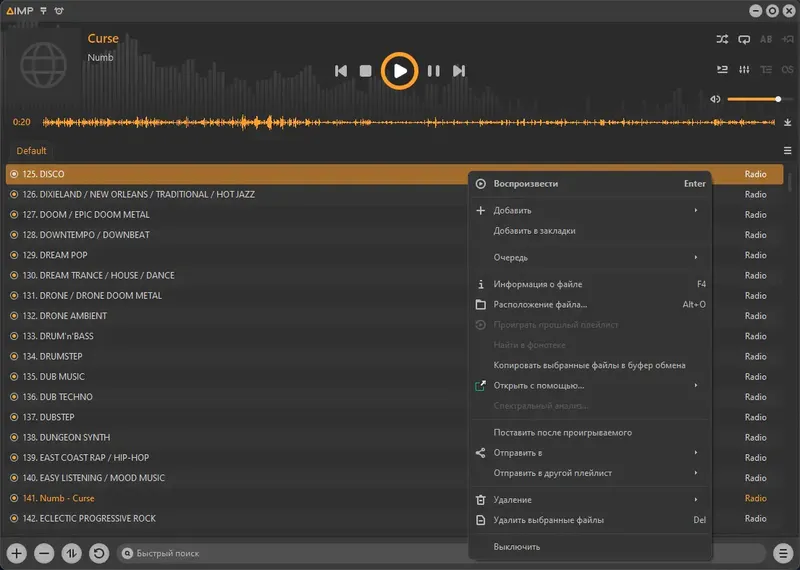
Task: Click the reload playlist circular arrow button
Action: pyautogui.click(x=99, y=553)
